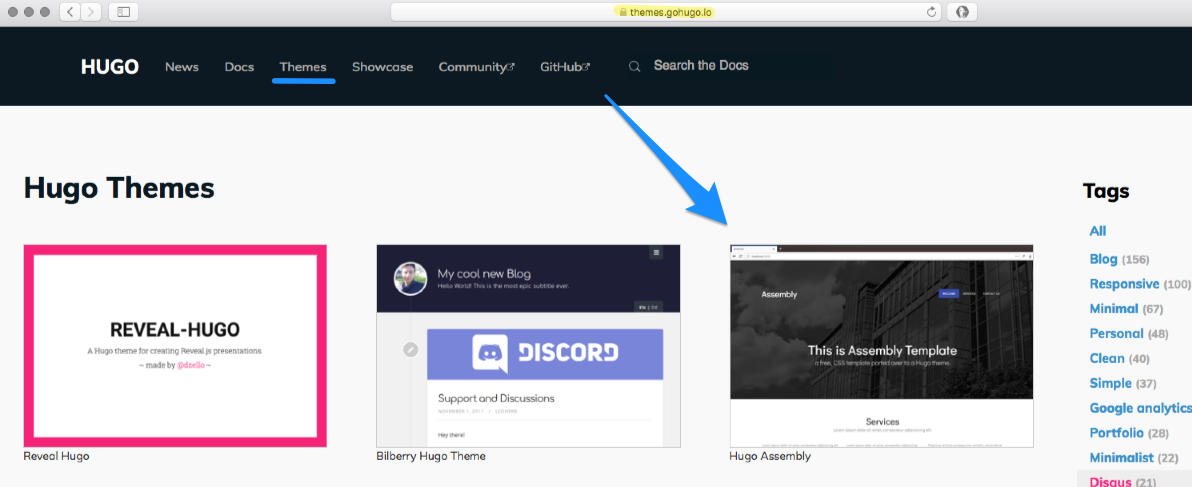Click the HUGO logo
The height and width of the screenshot is (487, 1192).
[x=109, y=67]
